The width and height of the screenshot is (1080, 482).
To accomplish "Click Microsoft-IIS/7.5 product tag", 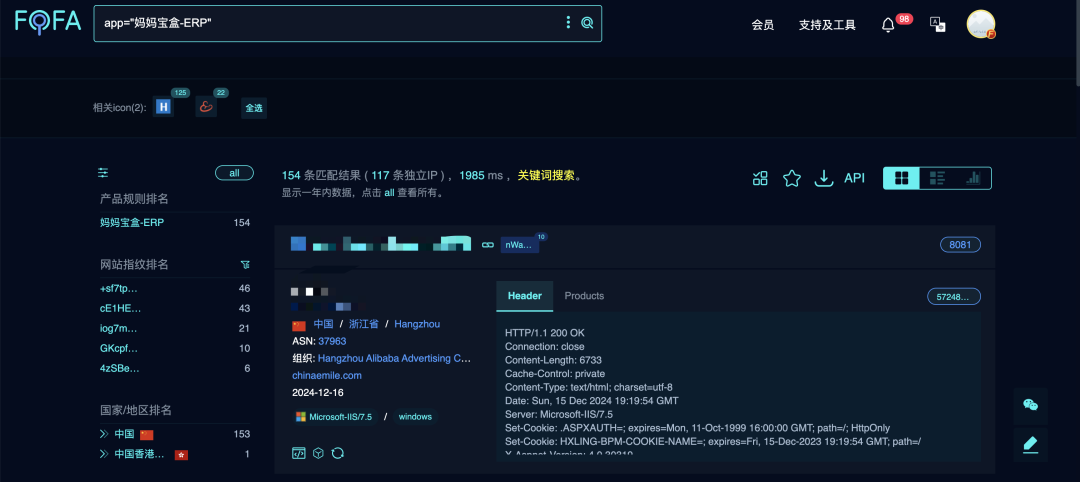I will [x=334, y=417].
